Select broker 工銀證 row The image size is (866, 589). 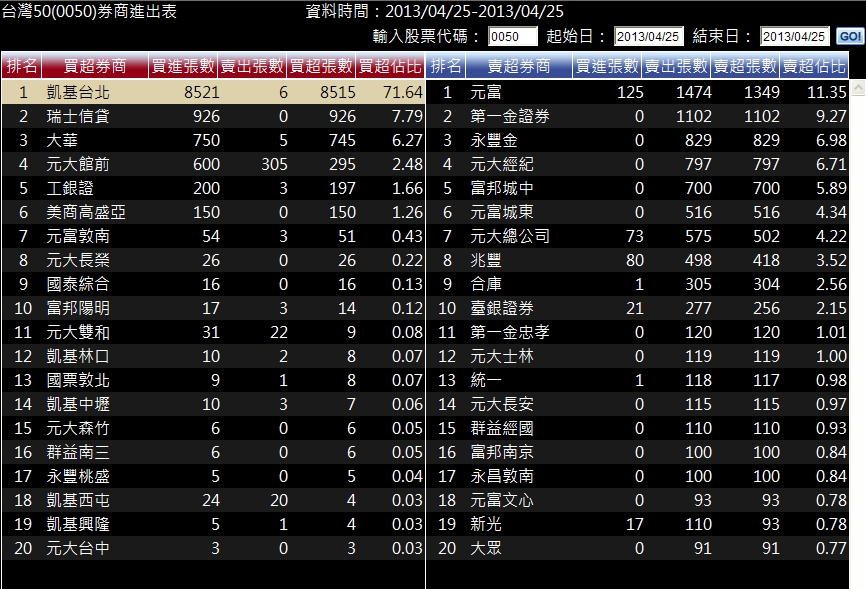pos(213,188)
